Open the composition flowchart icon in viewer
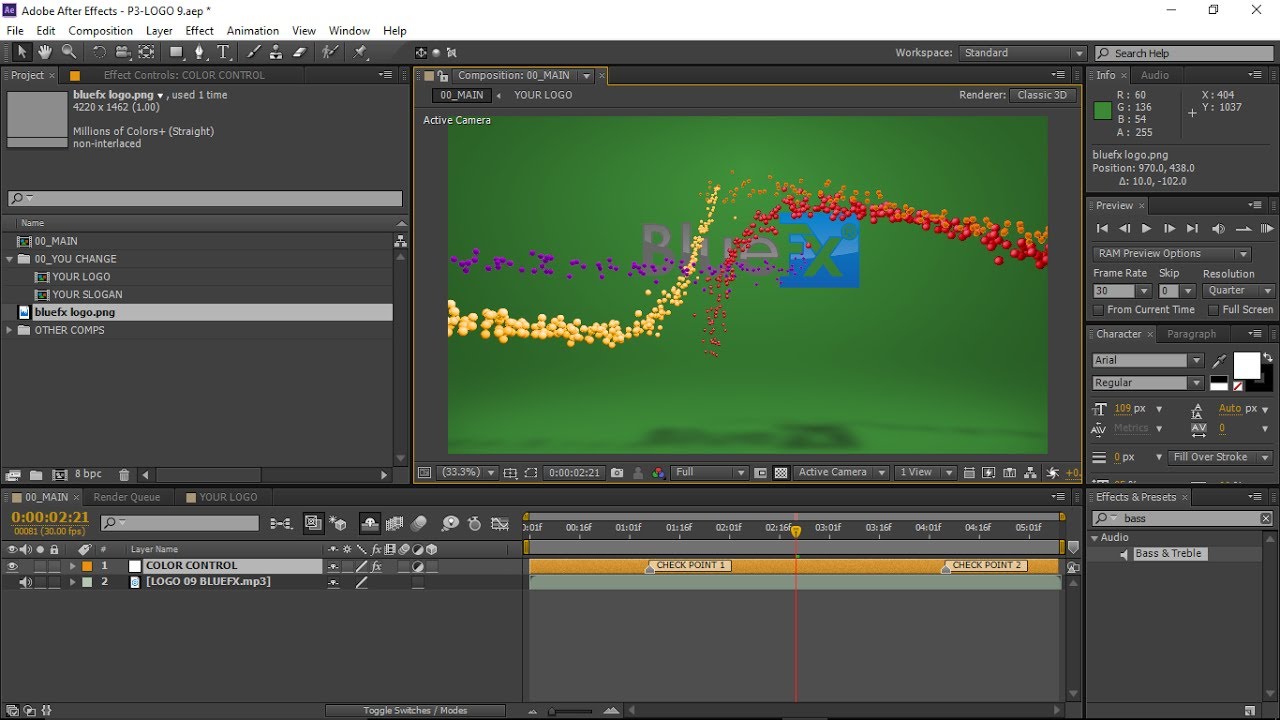 point(1031,472)
